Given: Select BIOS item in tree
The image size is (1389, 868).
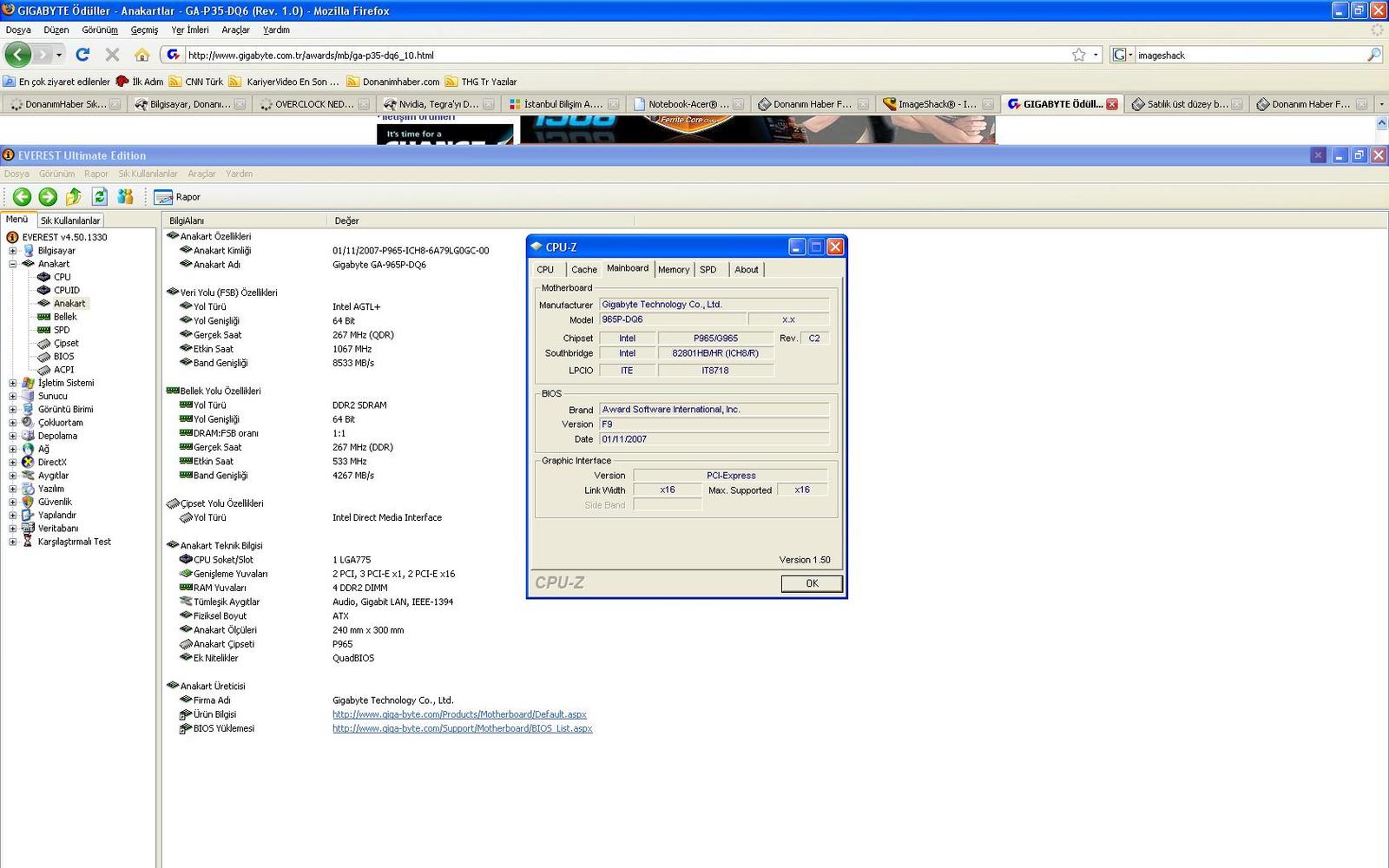Looking at the screenshot, I should click(64, 356).
